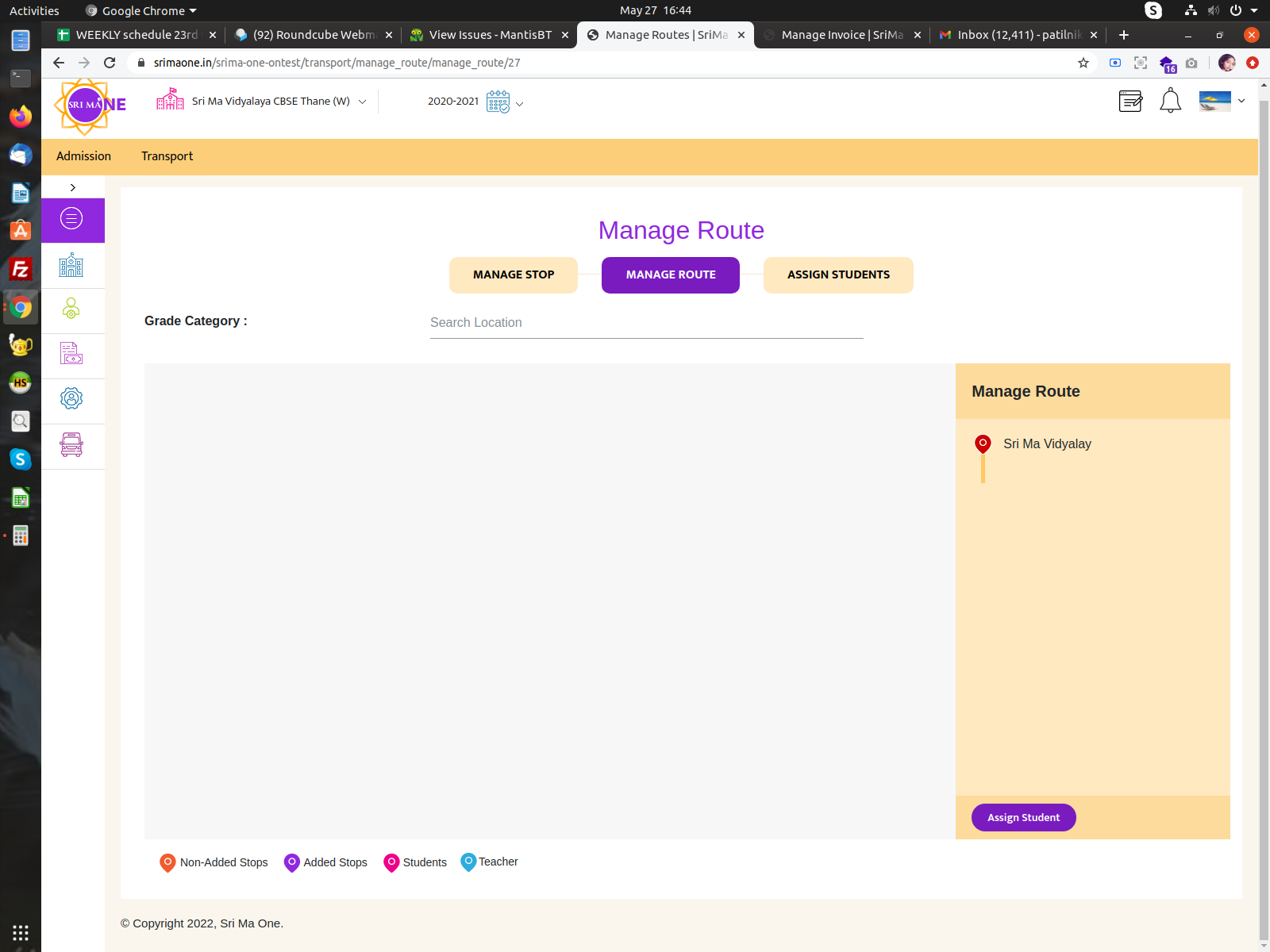The image size is (1270, 952).
Task: Open the student settings sidebar icon
Action: pos(71,309)
